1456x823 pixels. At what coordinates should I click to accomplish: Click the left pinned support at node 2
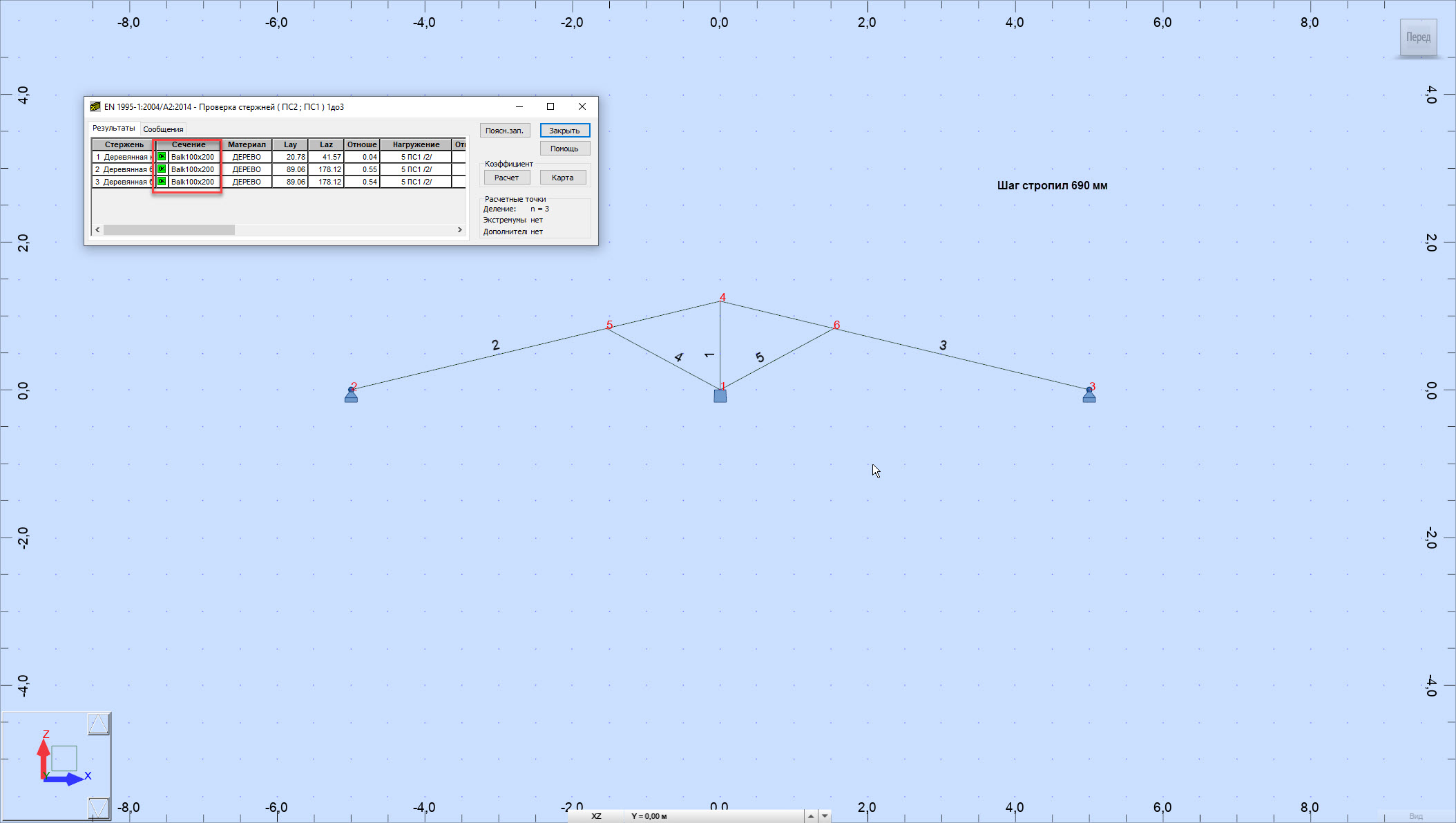[x=351, y=395]
